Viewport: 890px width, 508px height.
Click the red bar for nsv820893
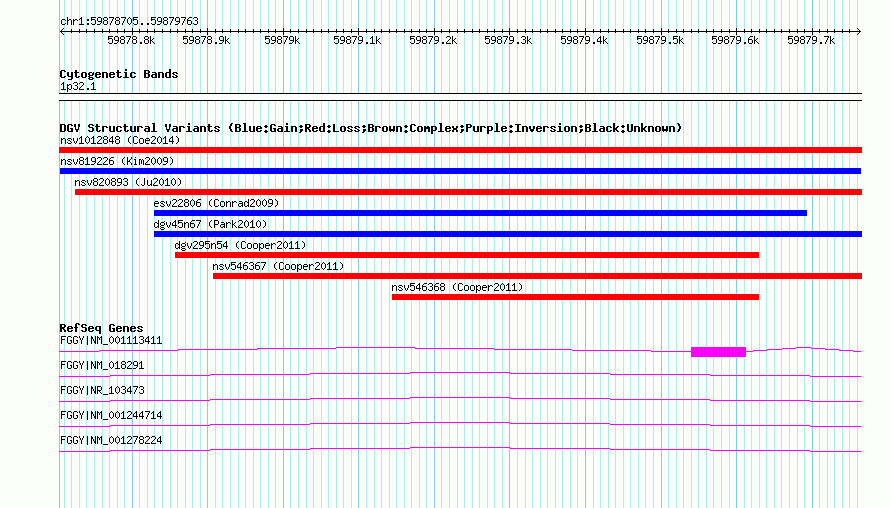pyautogui.click(x=468, y=192)
